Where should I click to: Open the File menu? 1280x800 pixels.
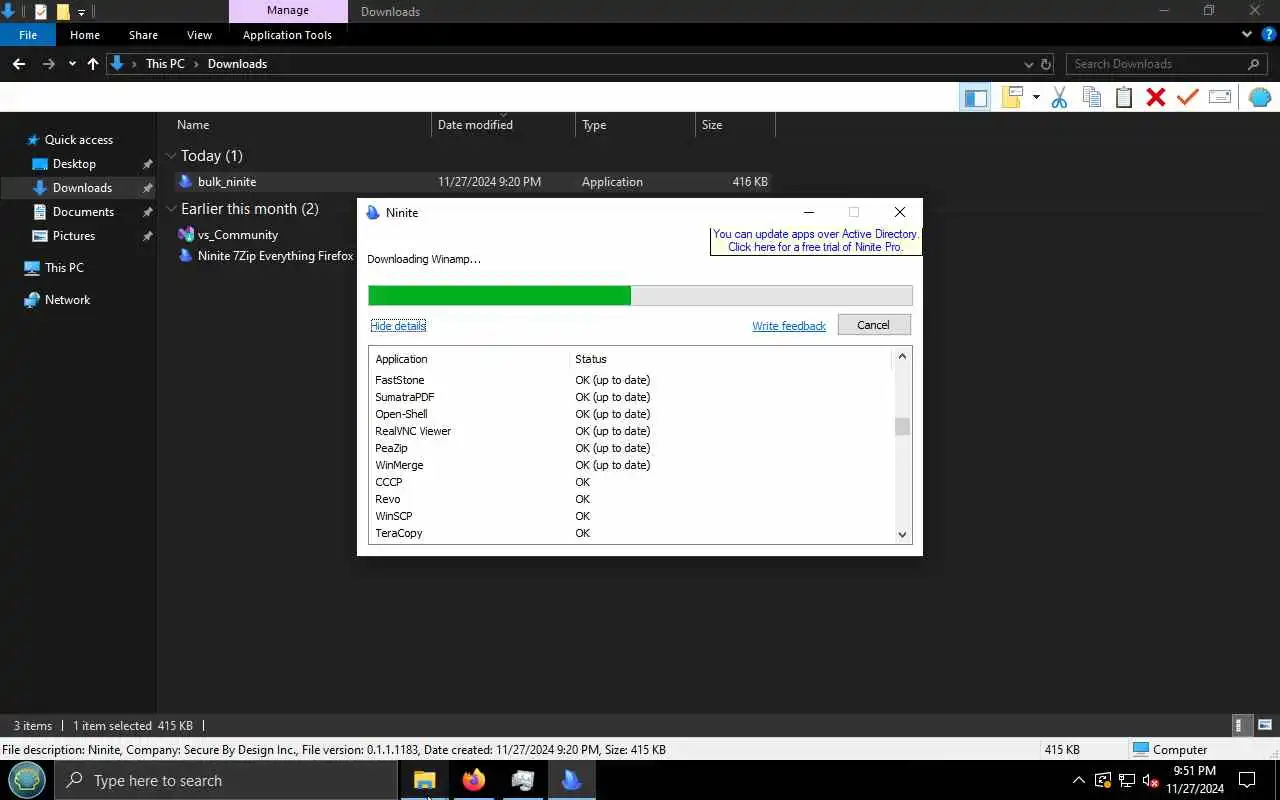[28, 35]
